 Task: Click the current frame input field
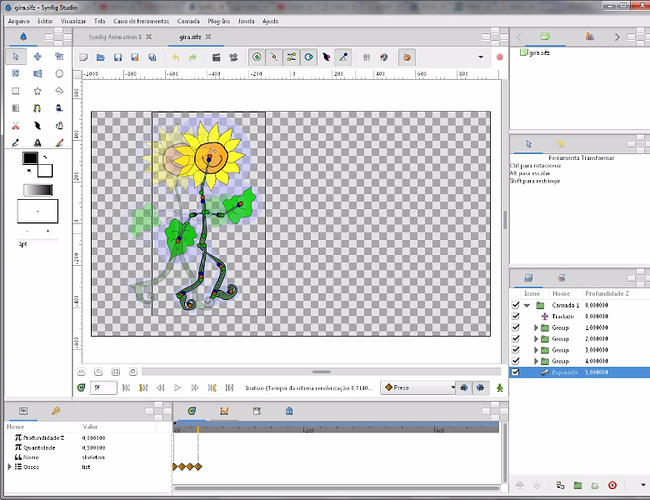pyautogui.click(x=104, y=387)
